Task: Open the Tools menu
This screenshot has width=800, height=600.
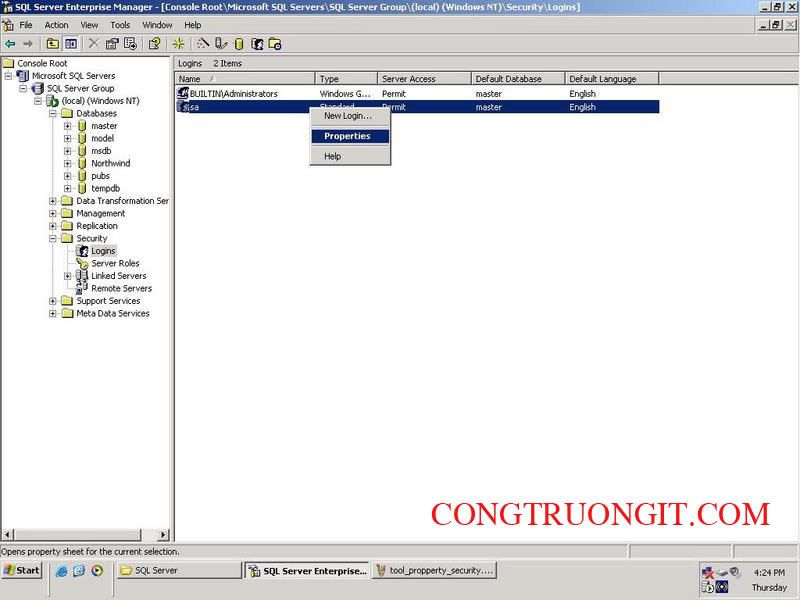Action: [x=120, y=25]
